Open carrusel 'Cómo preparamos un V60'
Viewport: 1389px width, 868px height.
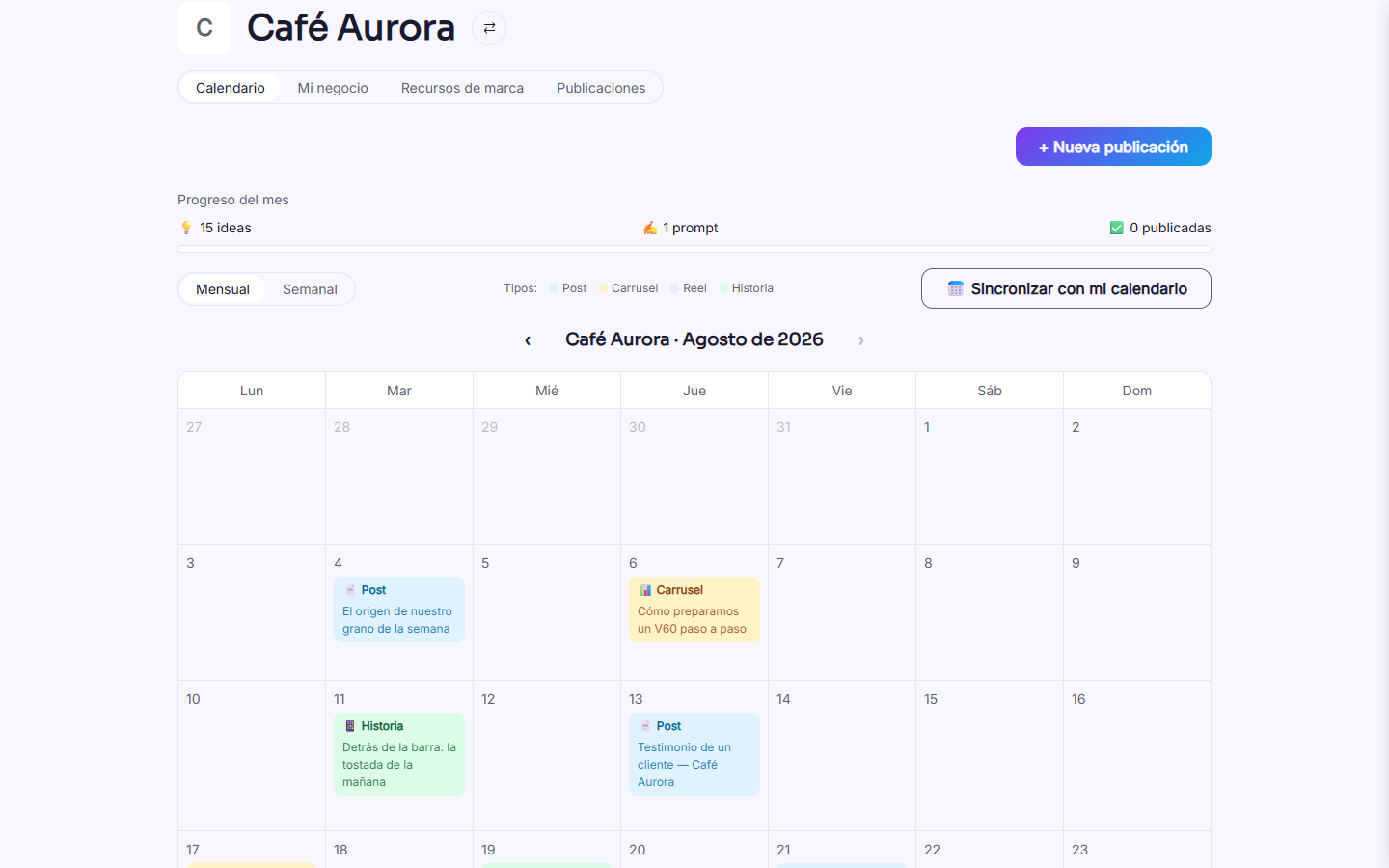click(x=694, y=610)
